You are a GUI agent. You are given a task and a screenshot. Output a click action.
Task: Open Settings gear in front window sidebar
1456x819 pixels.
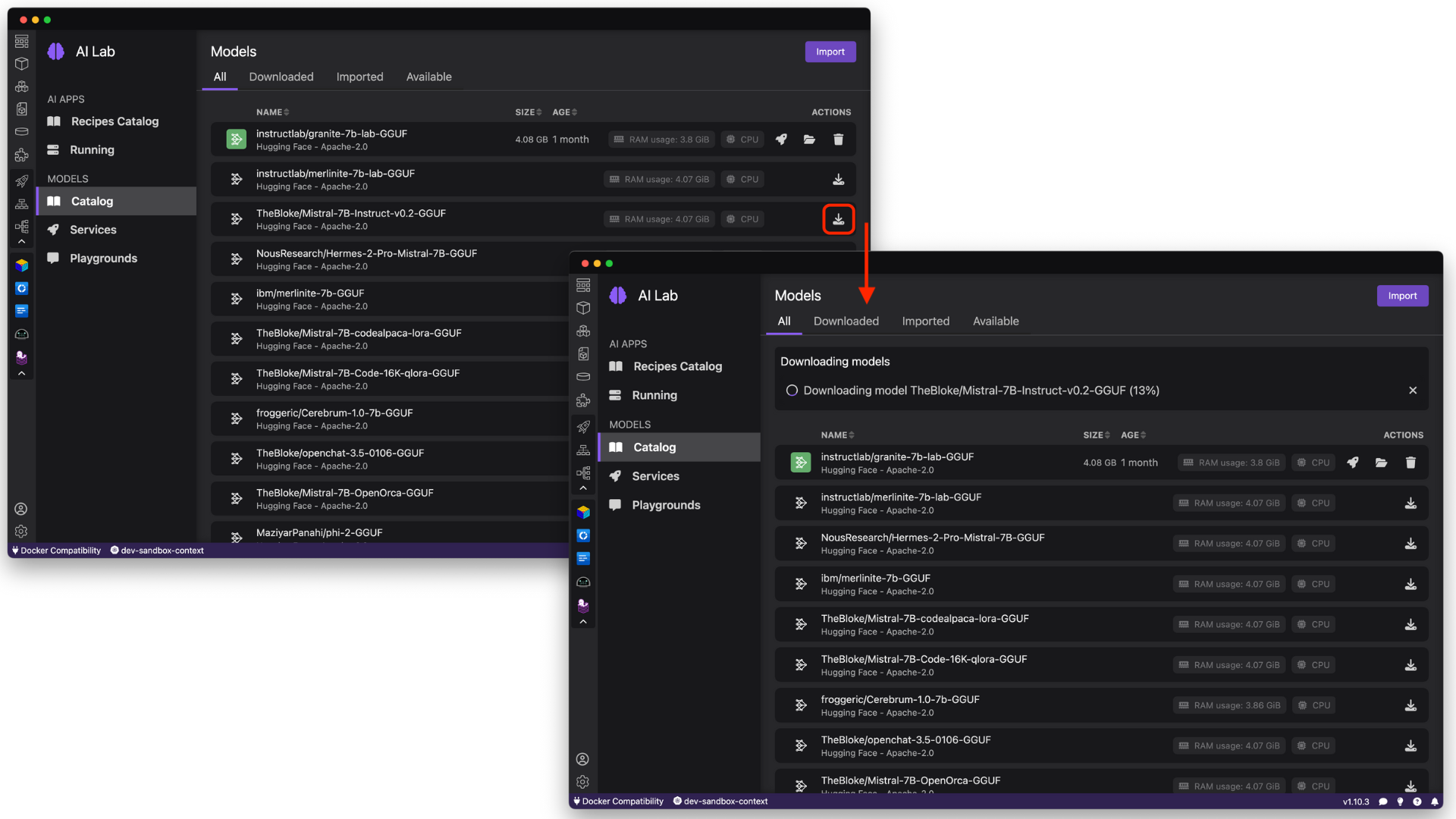click(x=582, y=782)
